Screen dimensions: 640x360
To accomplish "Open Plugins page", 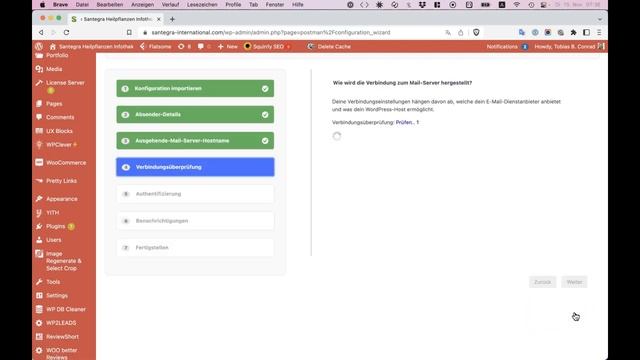I will click(56, 226).
